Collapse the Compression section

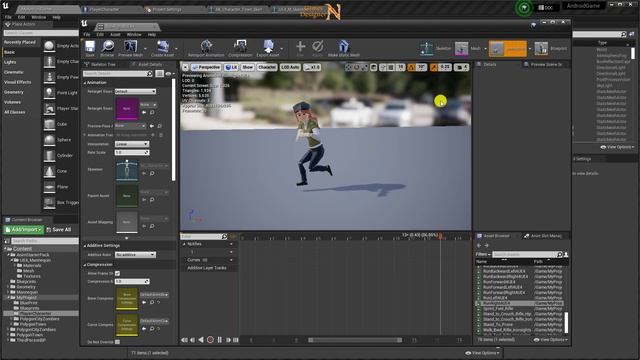85,265
